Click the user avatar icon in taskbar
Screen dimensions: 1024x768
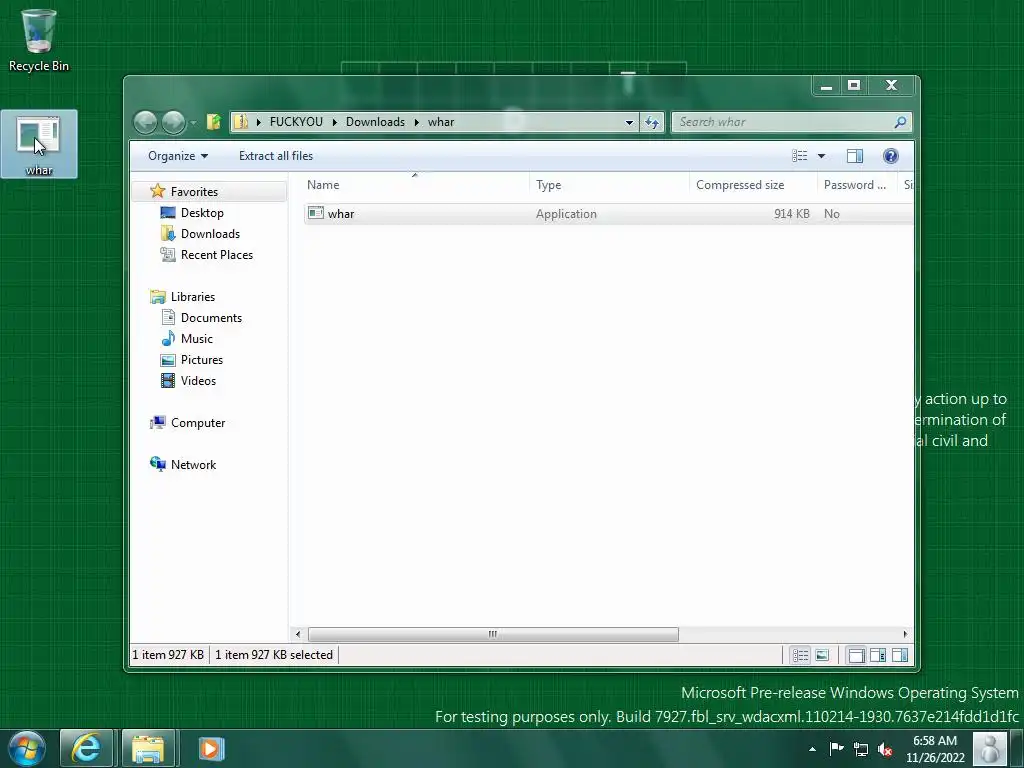click(989, 748)
